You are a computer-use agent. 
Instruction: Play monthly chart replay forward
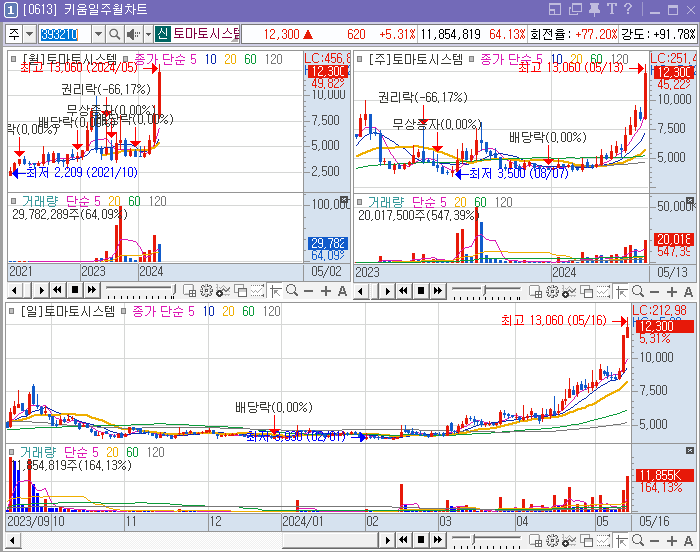coord(41,291)
